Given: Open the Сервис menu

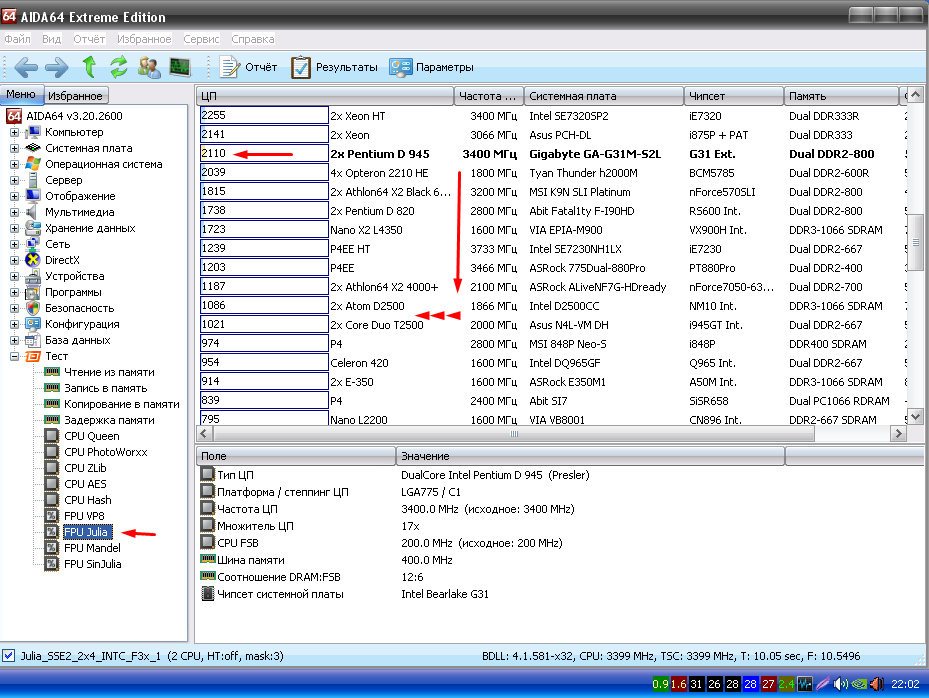Looking at the screenshot, I should (x=201, y=39).
